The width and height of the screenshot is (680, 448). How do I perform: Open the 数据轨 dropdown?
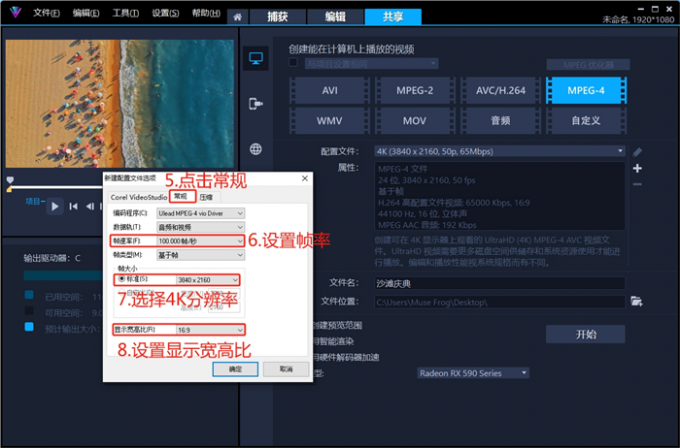[200, 227]
